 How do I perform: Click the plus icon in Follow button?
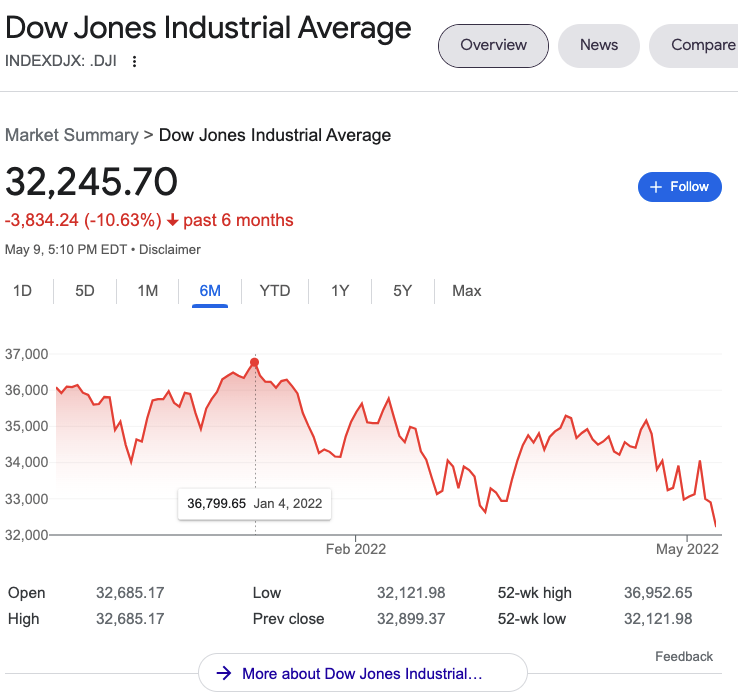656,187
